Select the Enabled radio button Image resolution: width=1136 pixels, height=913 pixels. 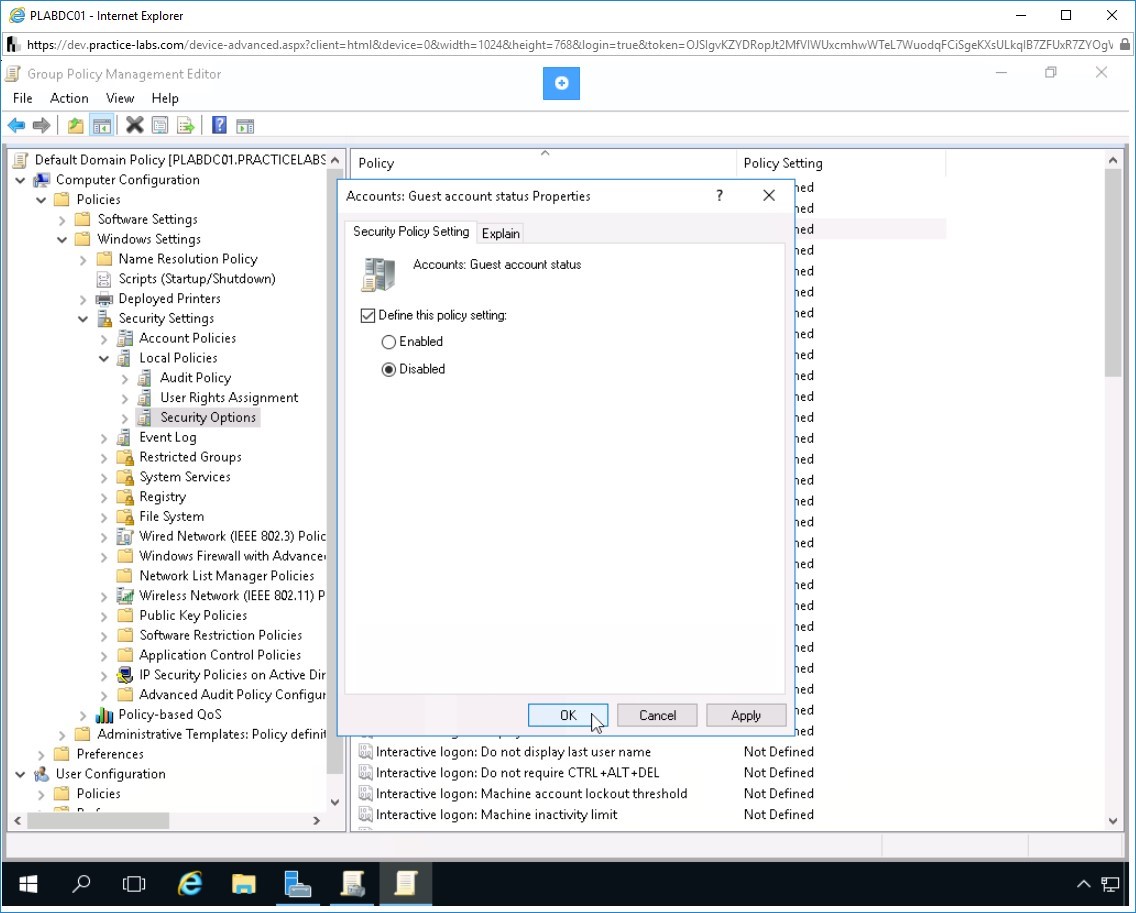[389, 342]
